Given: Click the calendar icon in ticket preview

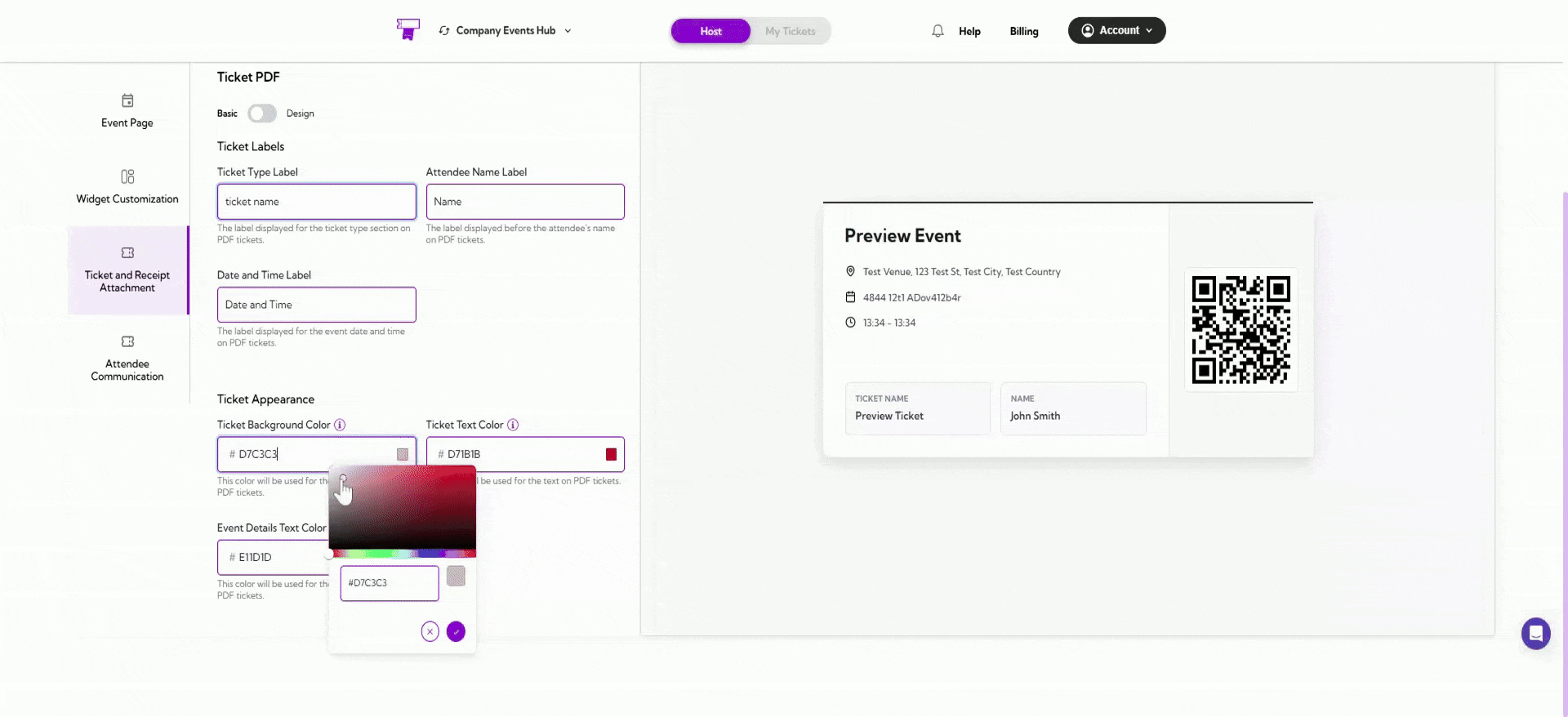Looking at the screenshot, I should (x=850, y=297).
